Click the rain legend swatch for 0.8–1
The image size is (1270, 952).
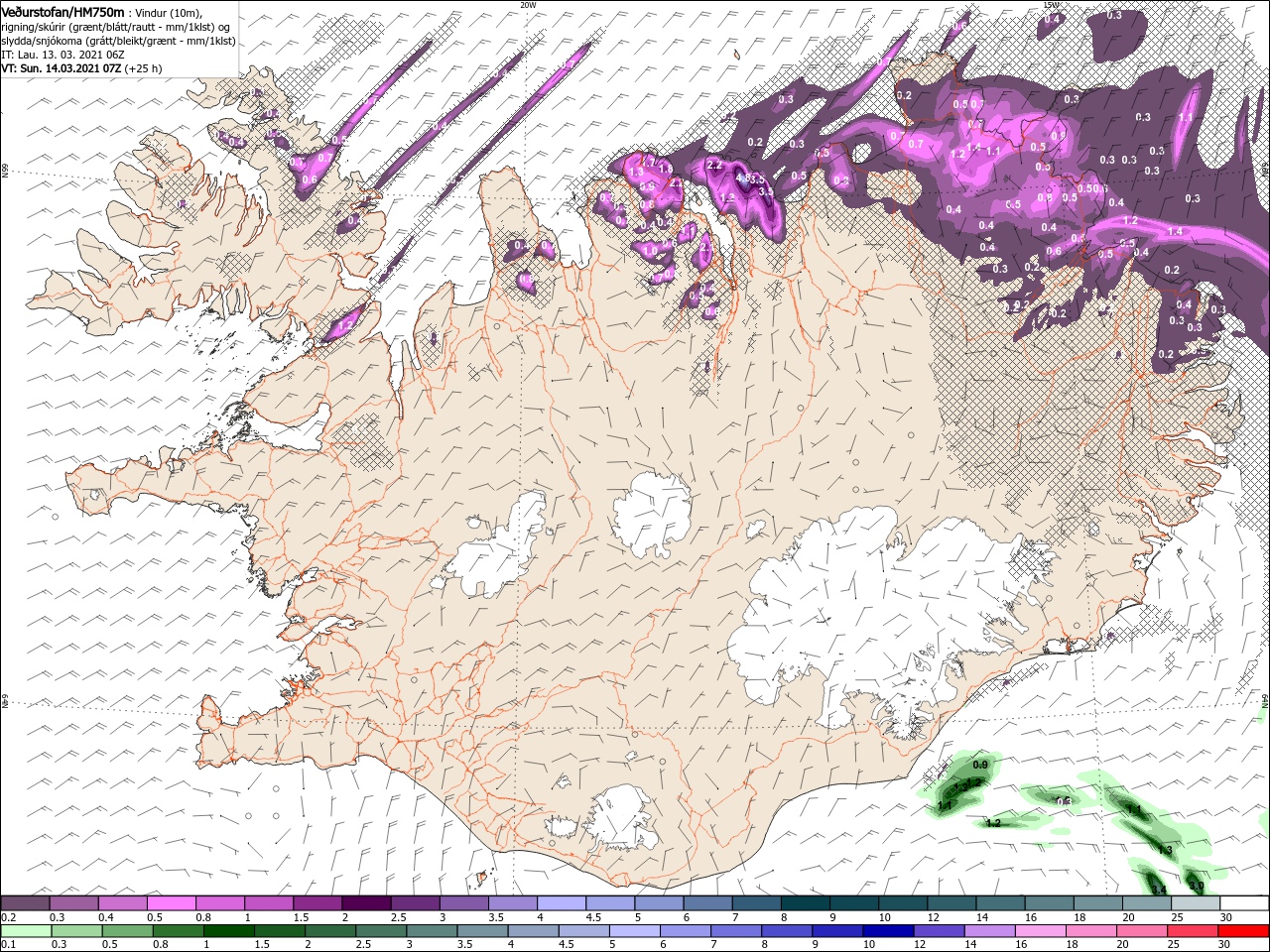pyautogui.click(x=179, y=931)
